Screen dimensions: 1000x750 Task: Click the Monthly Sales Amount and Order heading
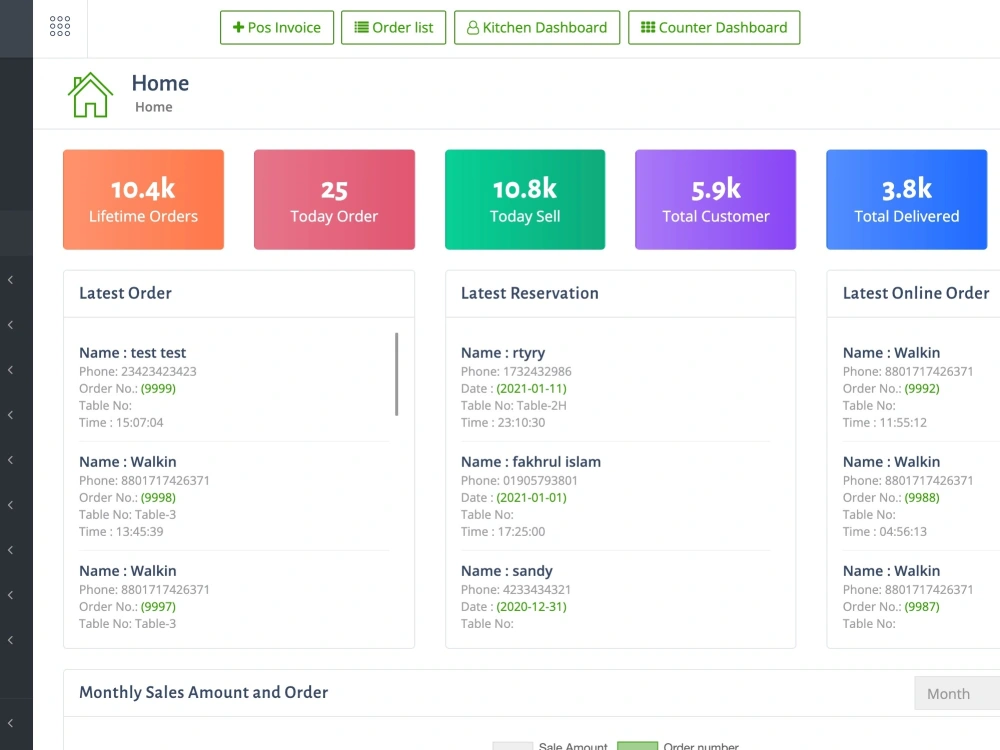click(x=203, y=693)
